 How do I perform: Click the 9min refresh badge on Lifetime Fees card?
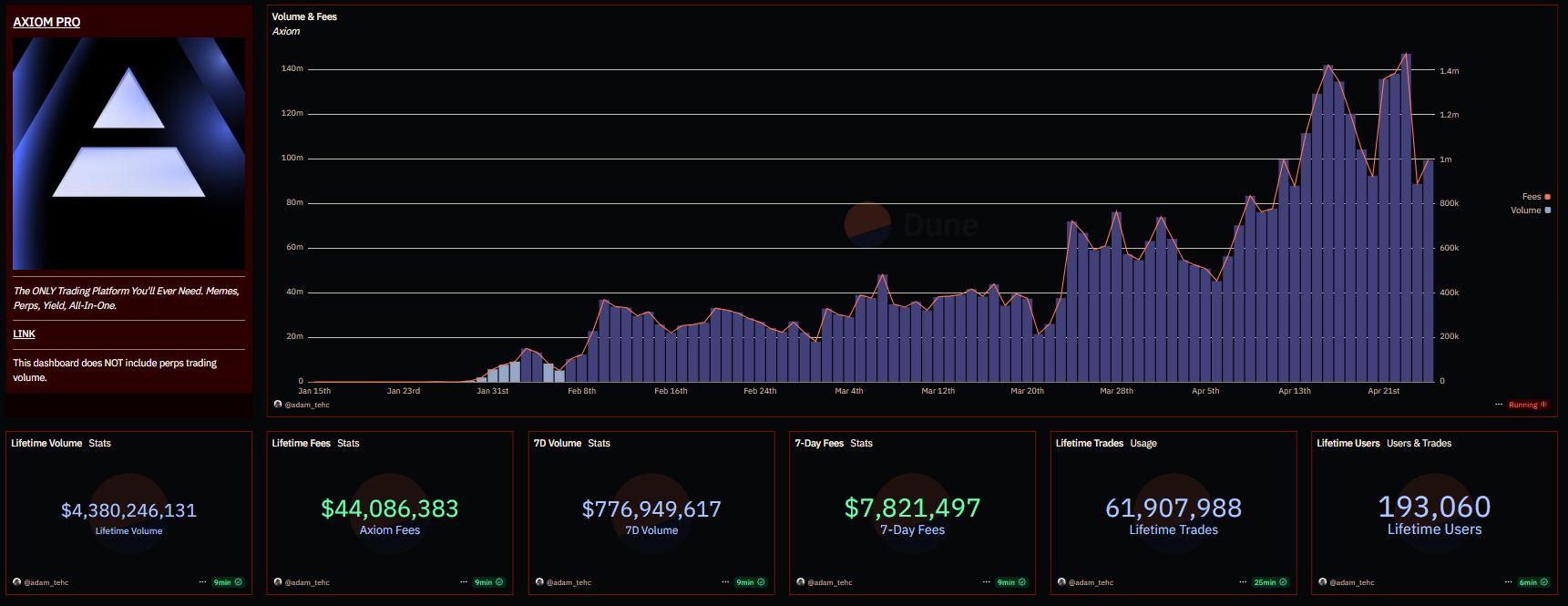[488, 582]
